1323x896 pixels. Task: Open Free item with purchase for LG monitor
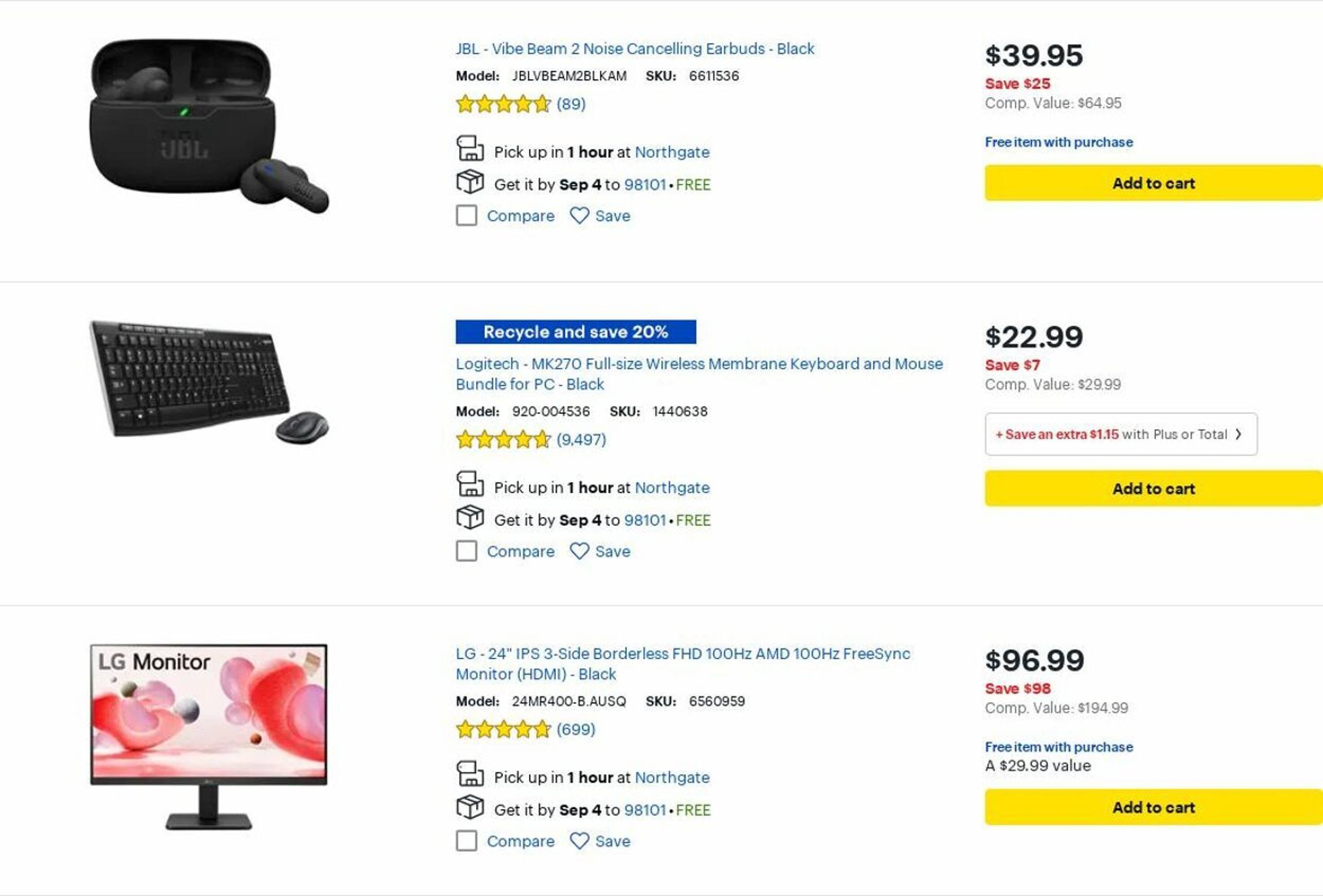coord(1058,747)
